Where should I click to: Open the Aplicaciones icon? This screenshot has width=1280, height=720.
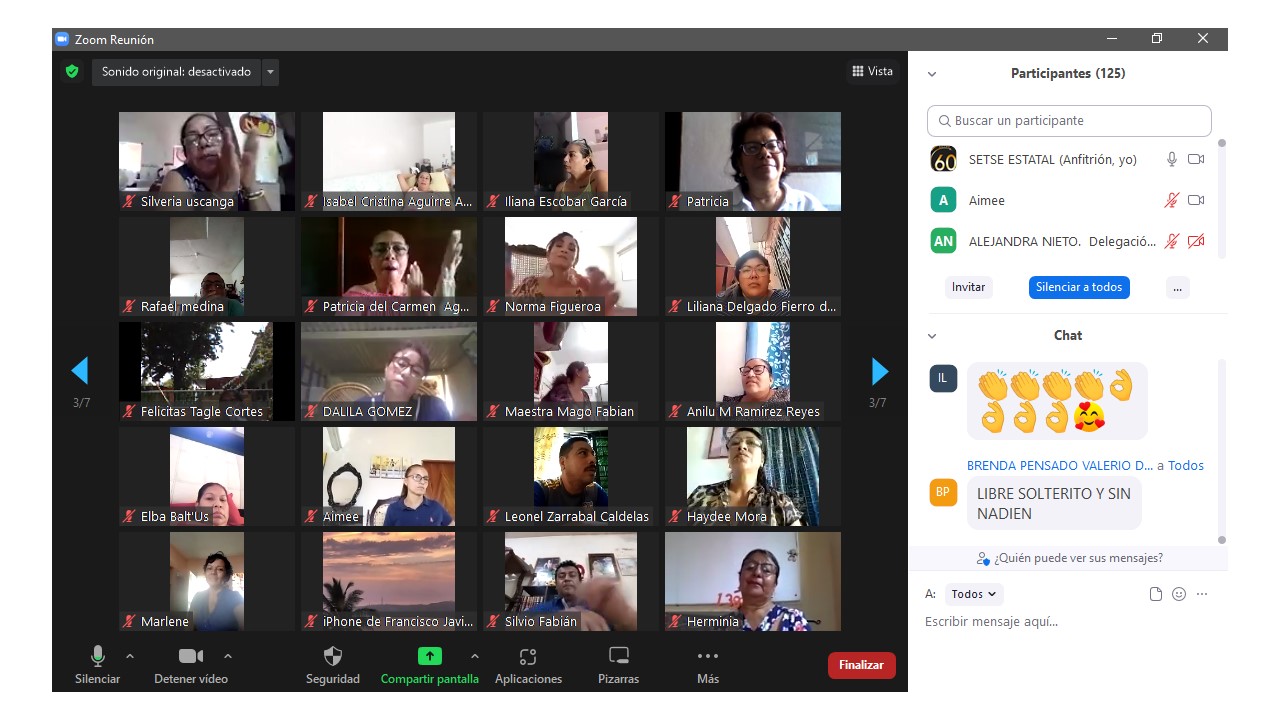(528, 657)
